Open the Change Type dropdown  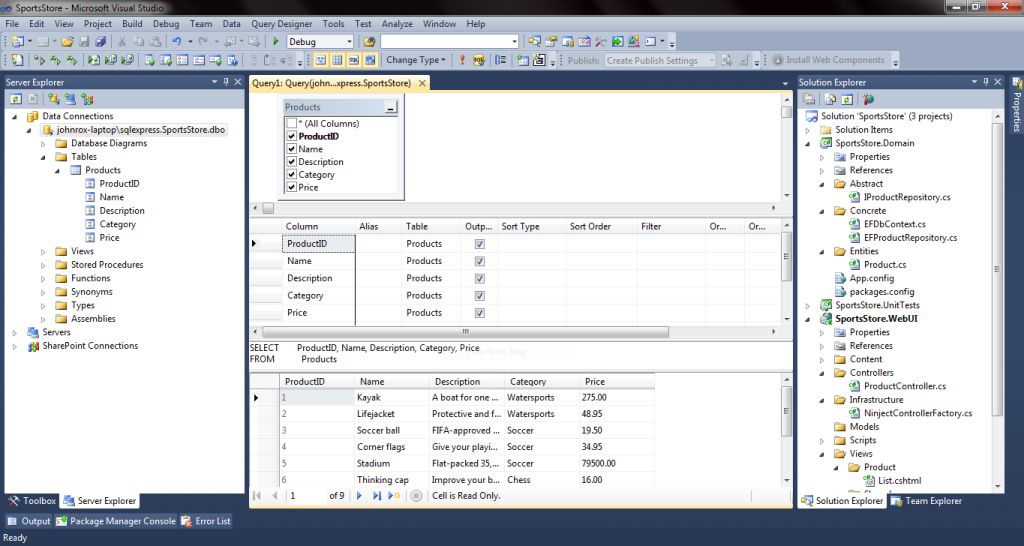click(x=415, y=60)
